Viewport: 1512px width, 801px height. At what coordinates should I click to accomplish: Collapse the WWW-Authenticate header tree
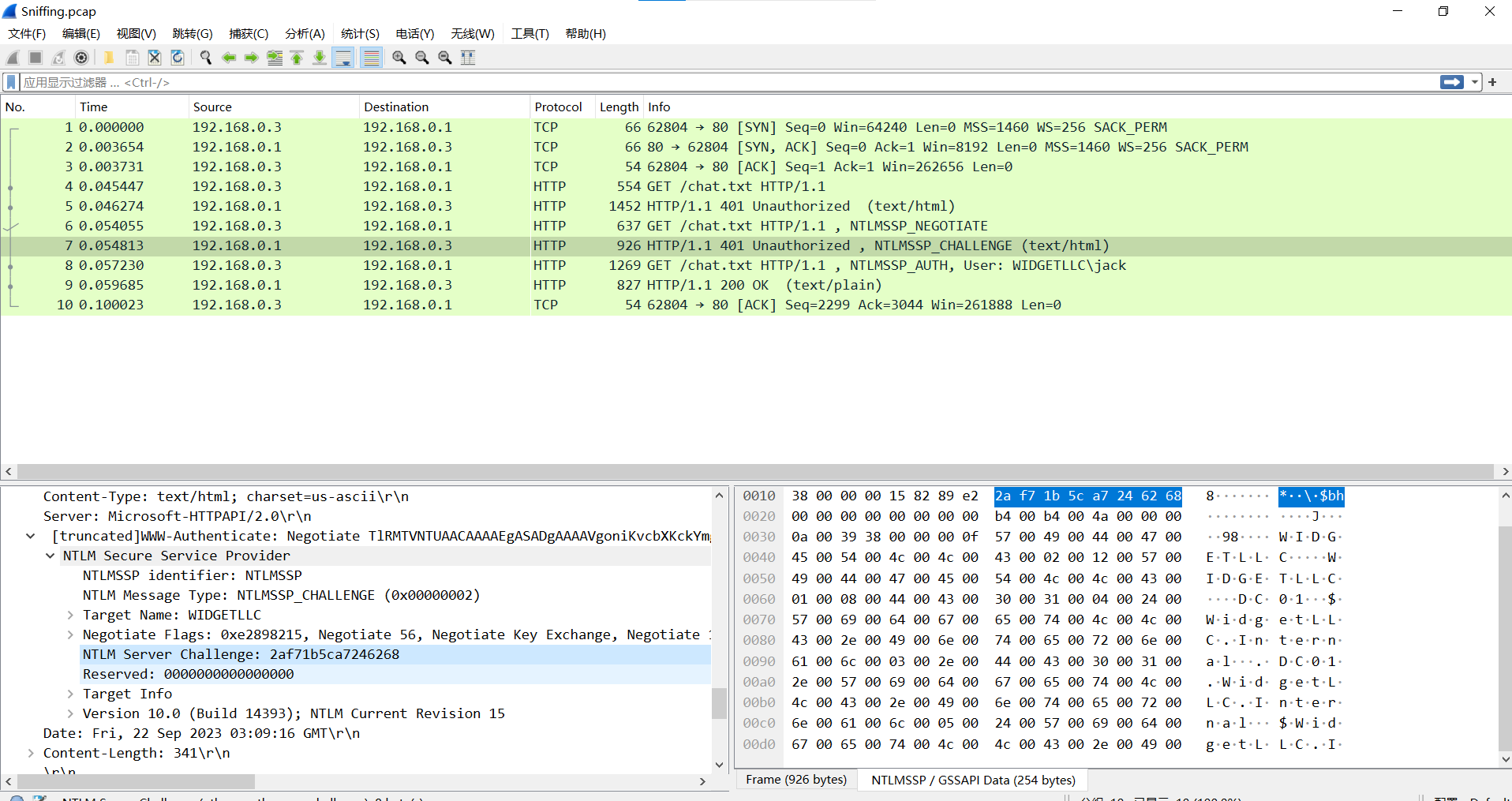30,536
